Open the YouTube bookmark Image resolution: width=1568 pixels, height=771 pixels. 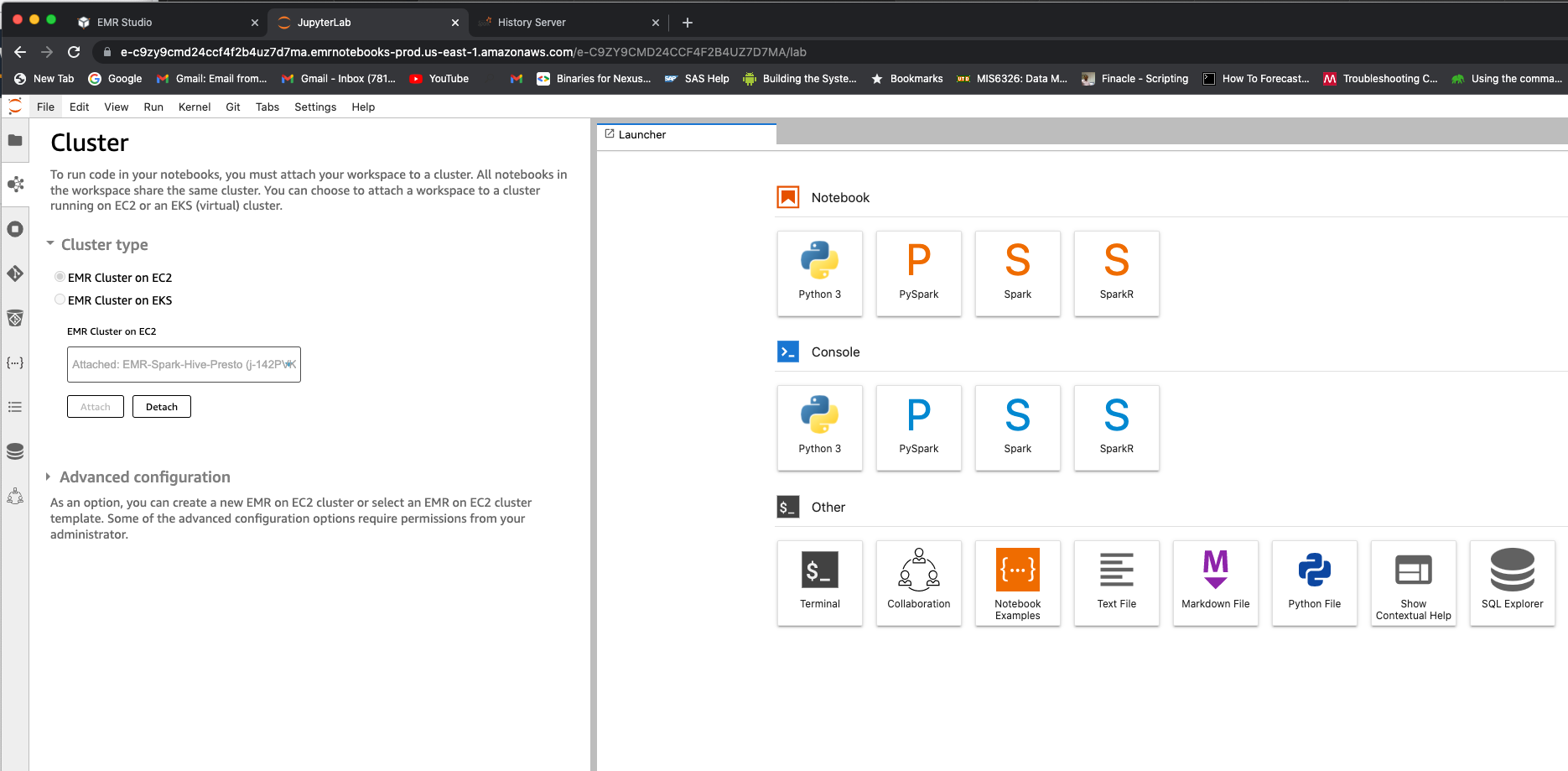tap(439, 79)
